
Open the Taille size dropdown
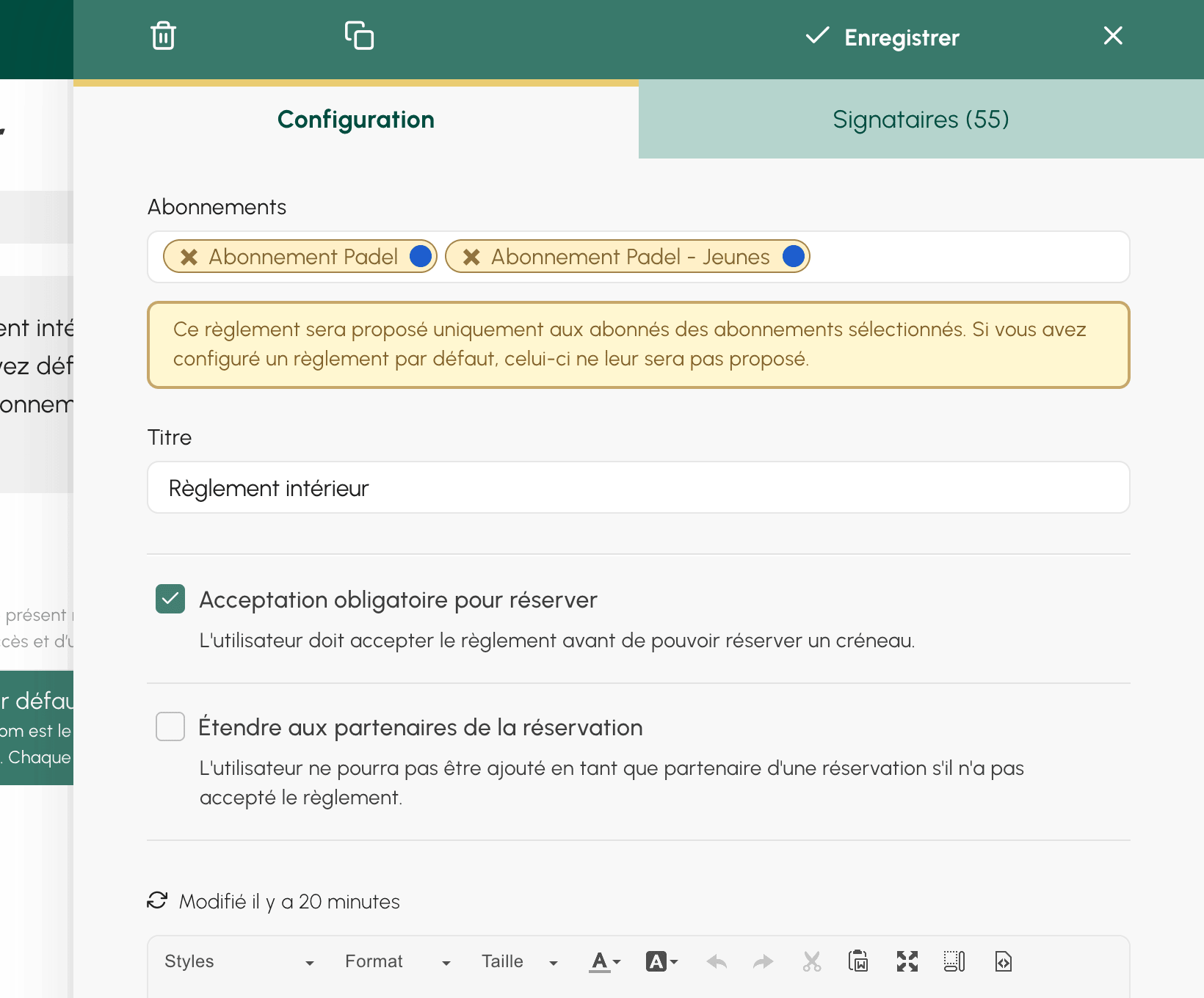[x=520, y=961]
